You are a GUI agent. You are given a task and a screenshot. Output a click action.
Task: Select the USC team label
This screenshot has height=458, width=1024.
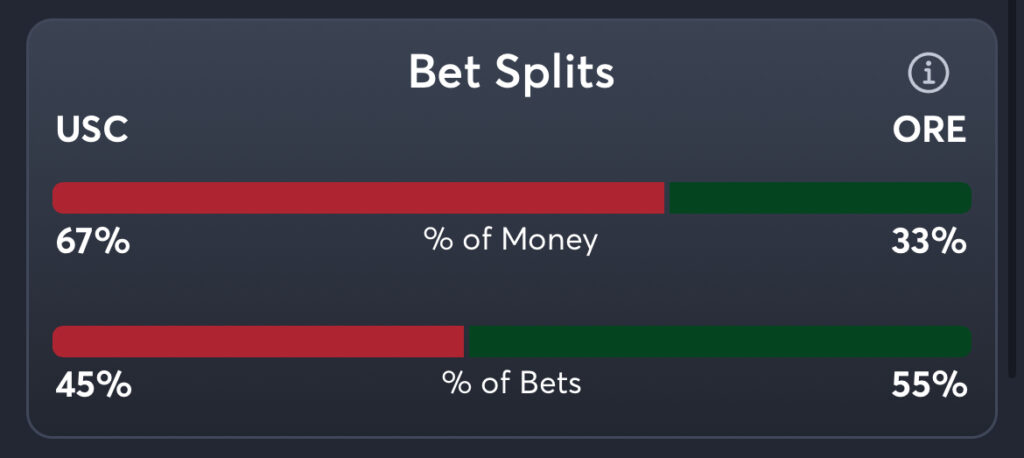pyautogui.click(x=92, y=130)
